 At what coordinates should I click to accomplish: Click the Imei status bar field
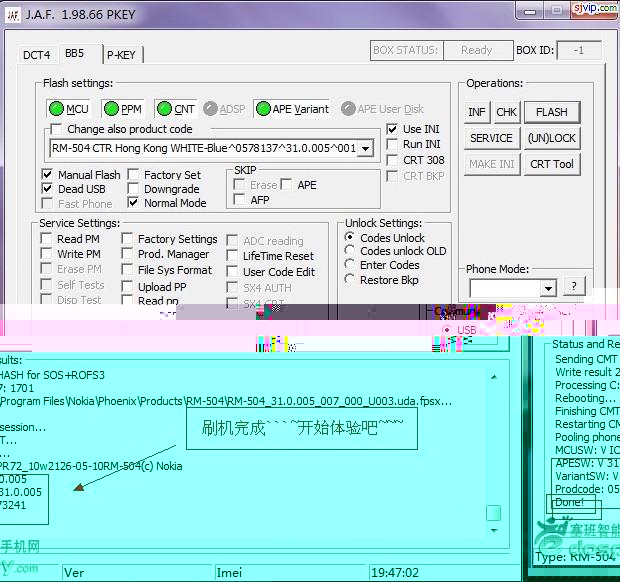[x=291, y=572]
